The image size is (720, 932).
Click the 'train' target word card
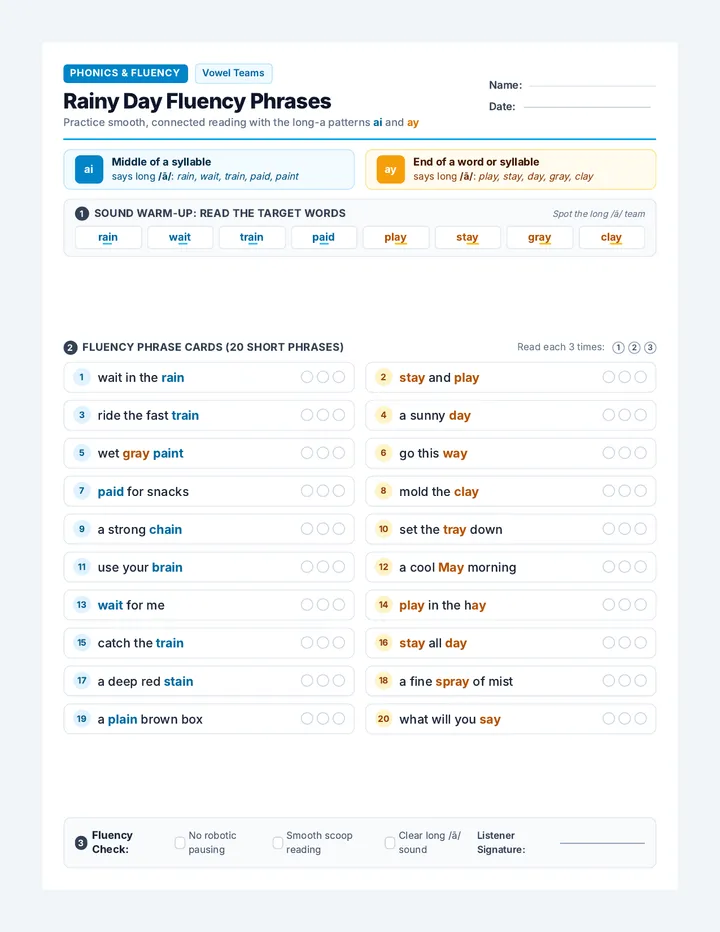pyautogui.click(x=251, y=237)
